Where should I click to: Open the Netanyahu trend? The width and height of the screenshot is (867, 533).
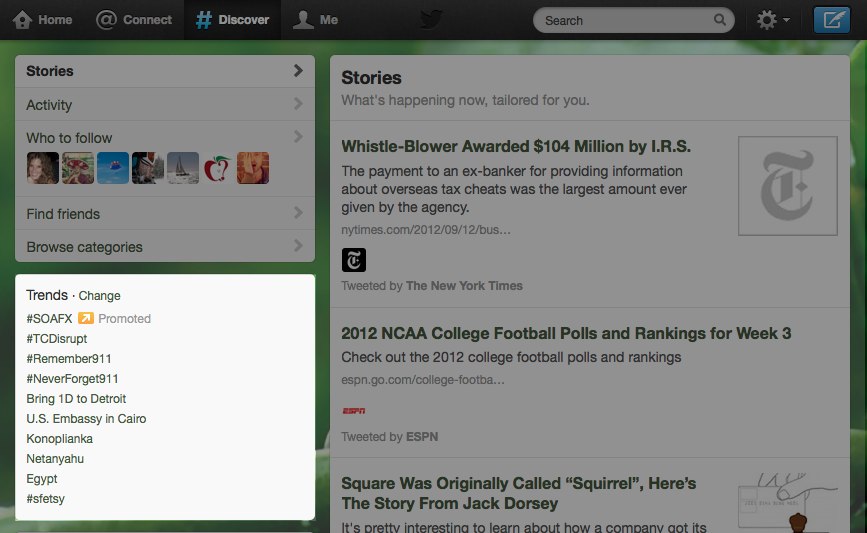[x=55, y=458]
